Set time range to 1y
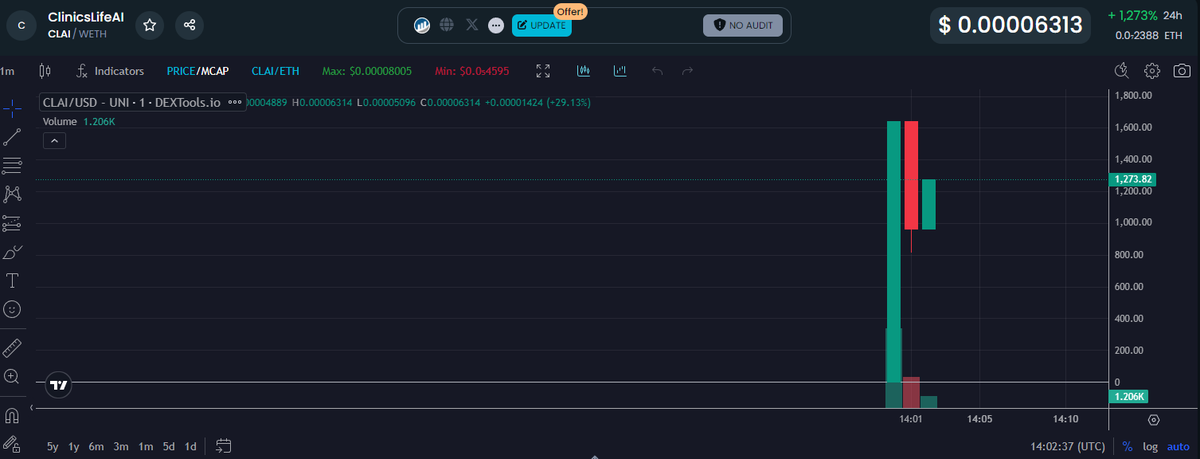1200x459 pixels. (74, 446)
